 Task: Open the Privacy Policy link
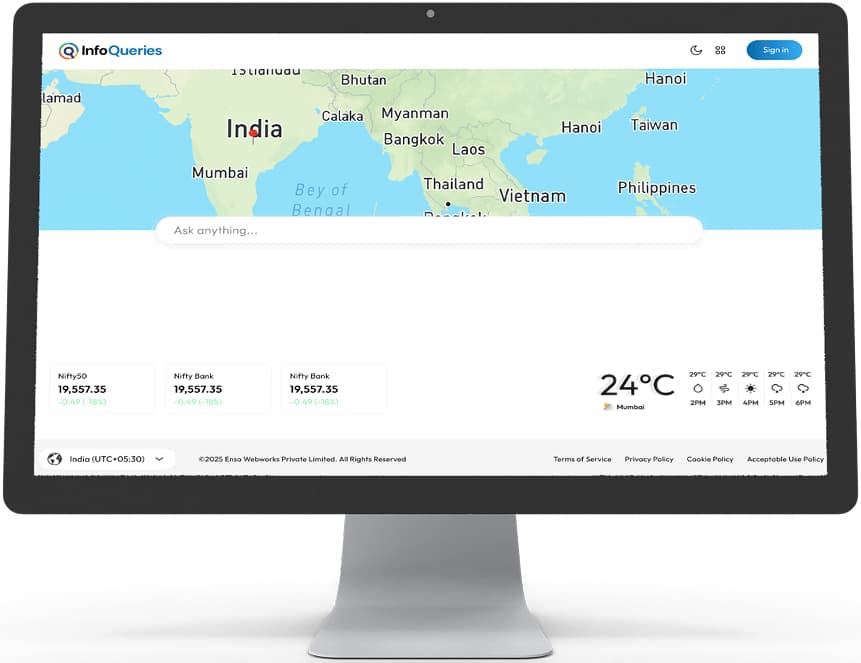(649, 459)
